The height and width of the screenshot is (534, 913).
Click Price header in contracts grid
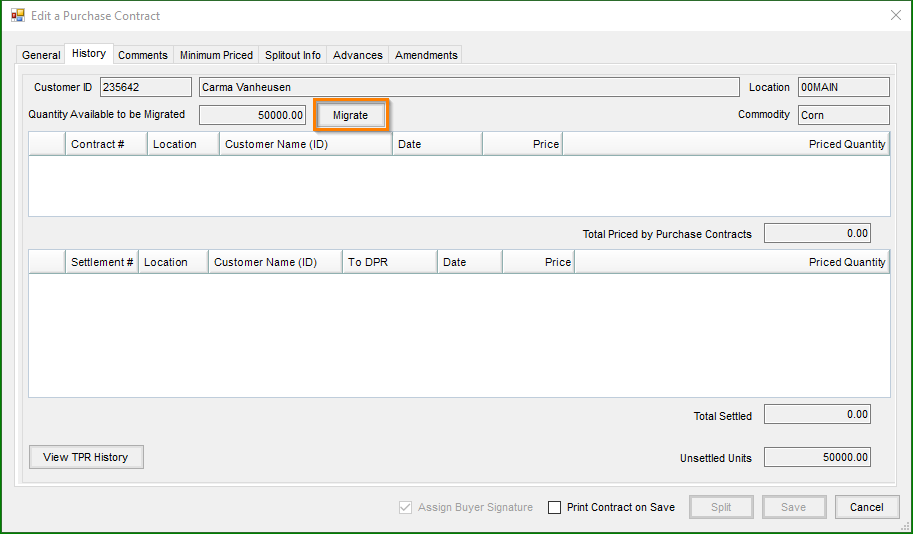click(x=522, y=144)
